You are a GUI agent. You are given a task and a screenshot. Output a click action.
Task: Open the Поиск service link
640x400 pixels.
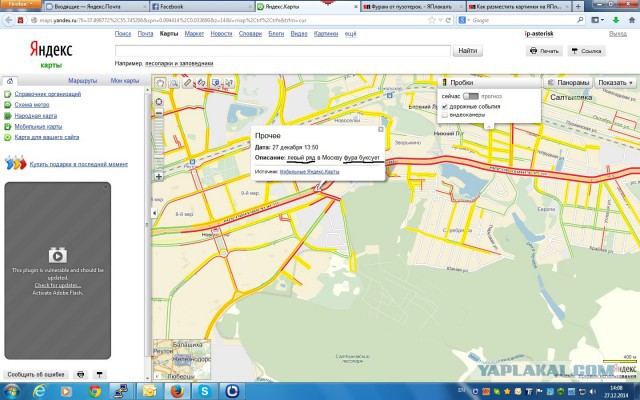[123, 34]
